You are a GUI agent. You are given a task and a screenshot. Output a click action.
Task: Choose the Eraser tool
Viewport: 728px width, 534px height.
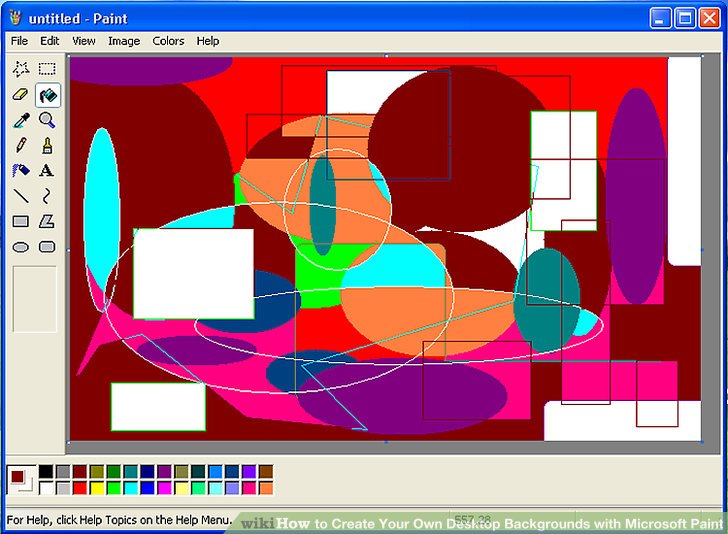coord(21,95)
